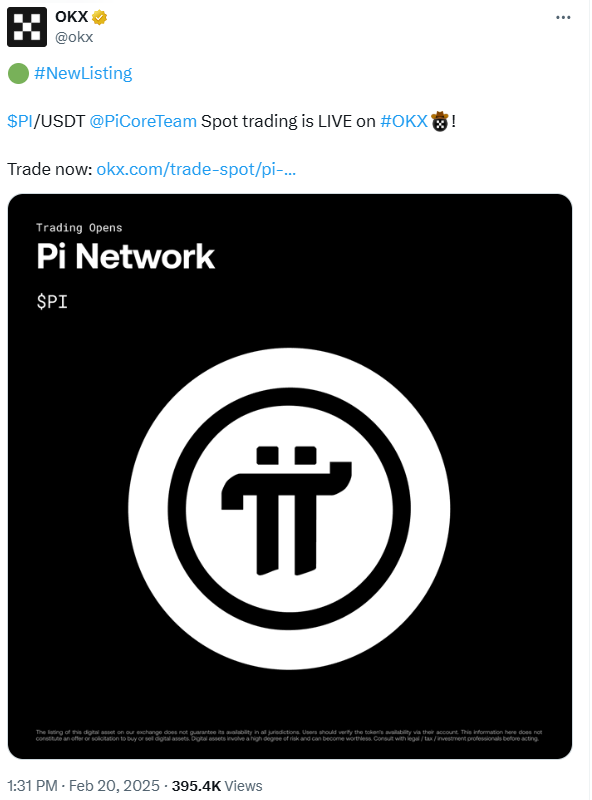Click the Trading Opens label in image
This screenshot has width=592, height=800.
(79, 228)
